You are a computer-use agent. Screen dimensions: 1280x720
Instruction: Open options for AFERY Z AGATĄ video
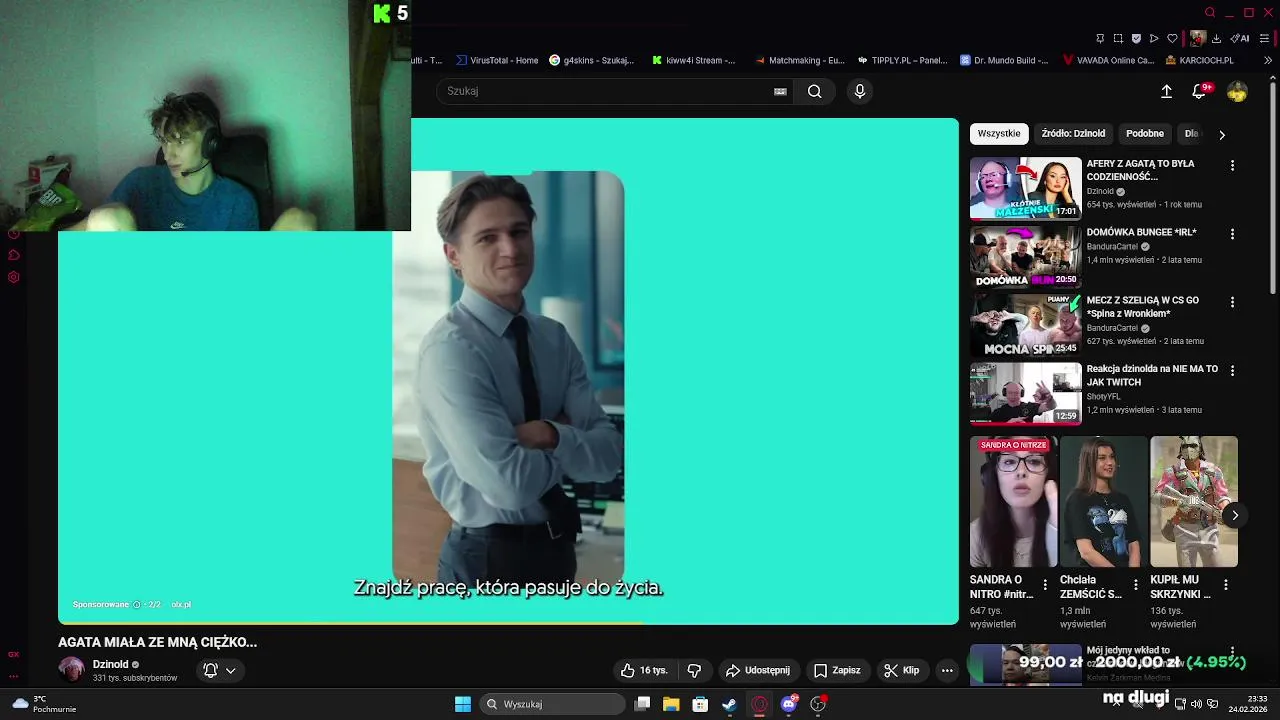click(x=1232, y=165)
